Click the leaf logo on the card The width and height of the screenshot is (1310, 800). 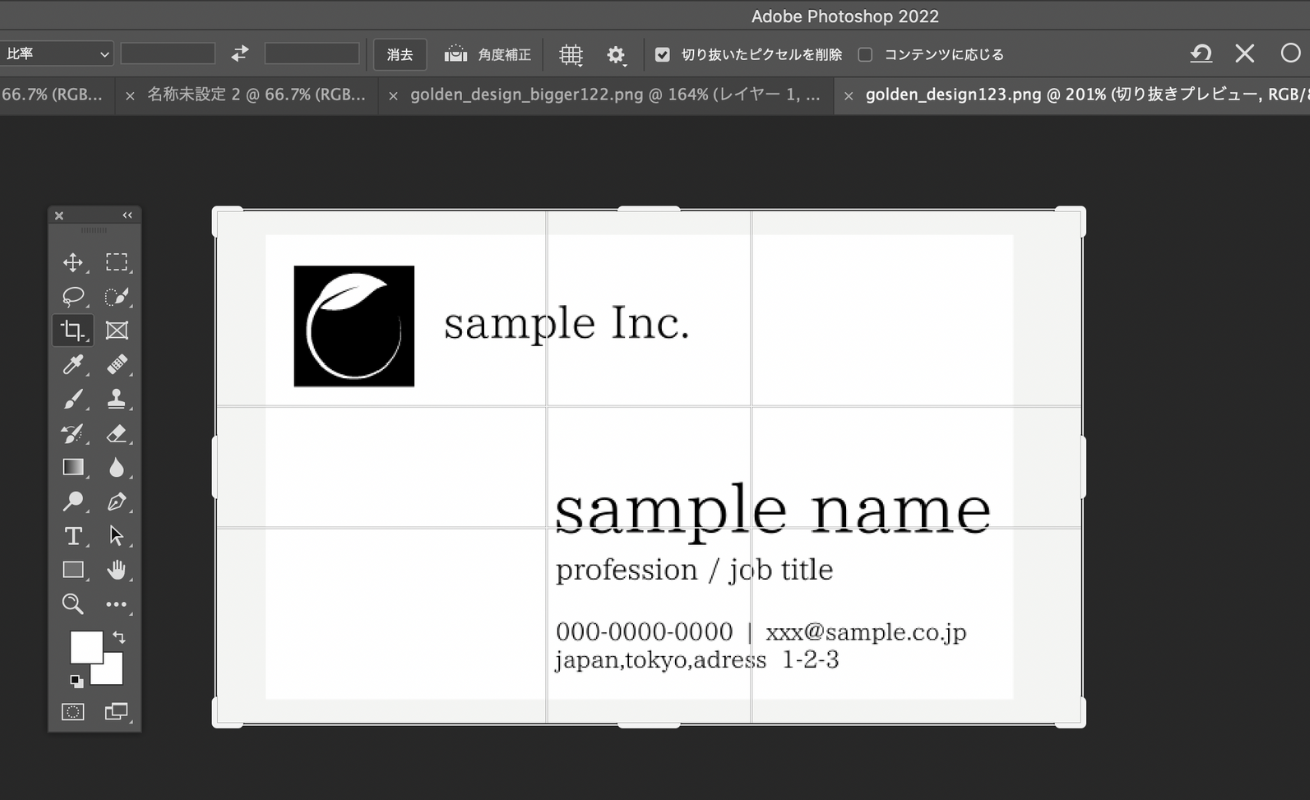pos(354,326)
